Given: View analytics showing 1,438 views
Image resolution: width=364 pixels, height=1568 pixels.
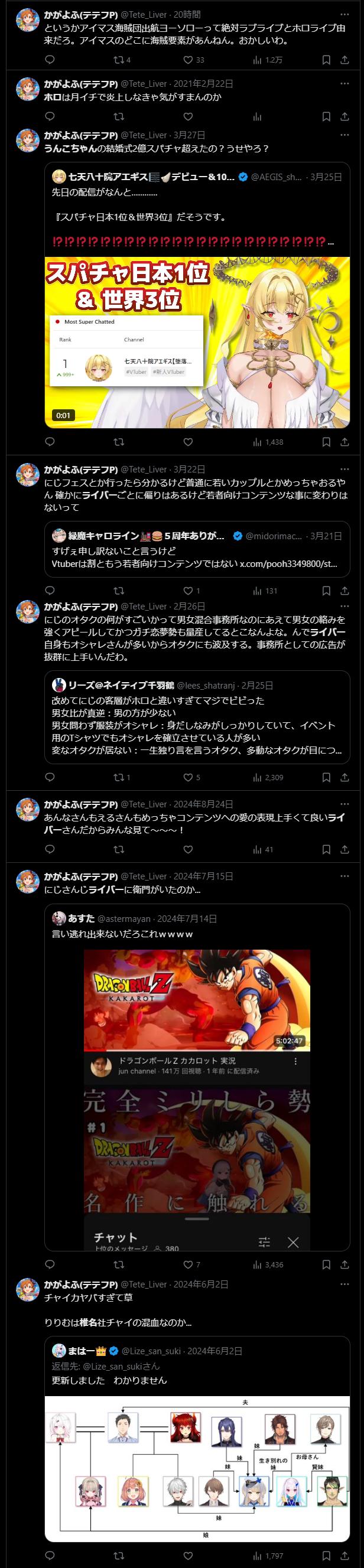Looking at the screenshot, I should pos(268,442).
